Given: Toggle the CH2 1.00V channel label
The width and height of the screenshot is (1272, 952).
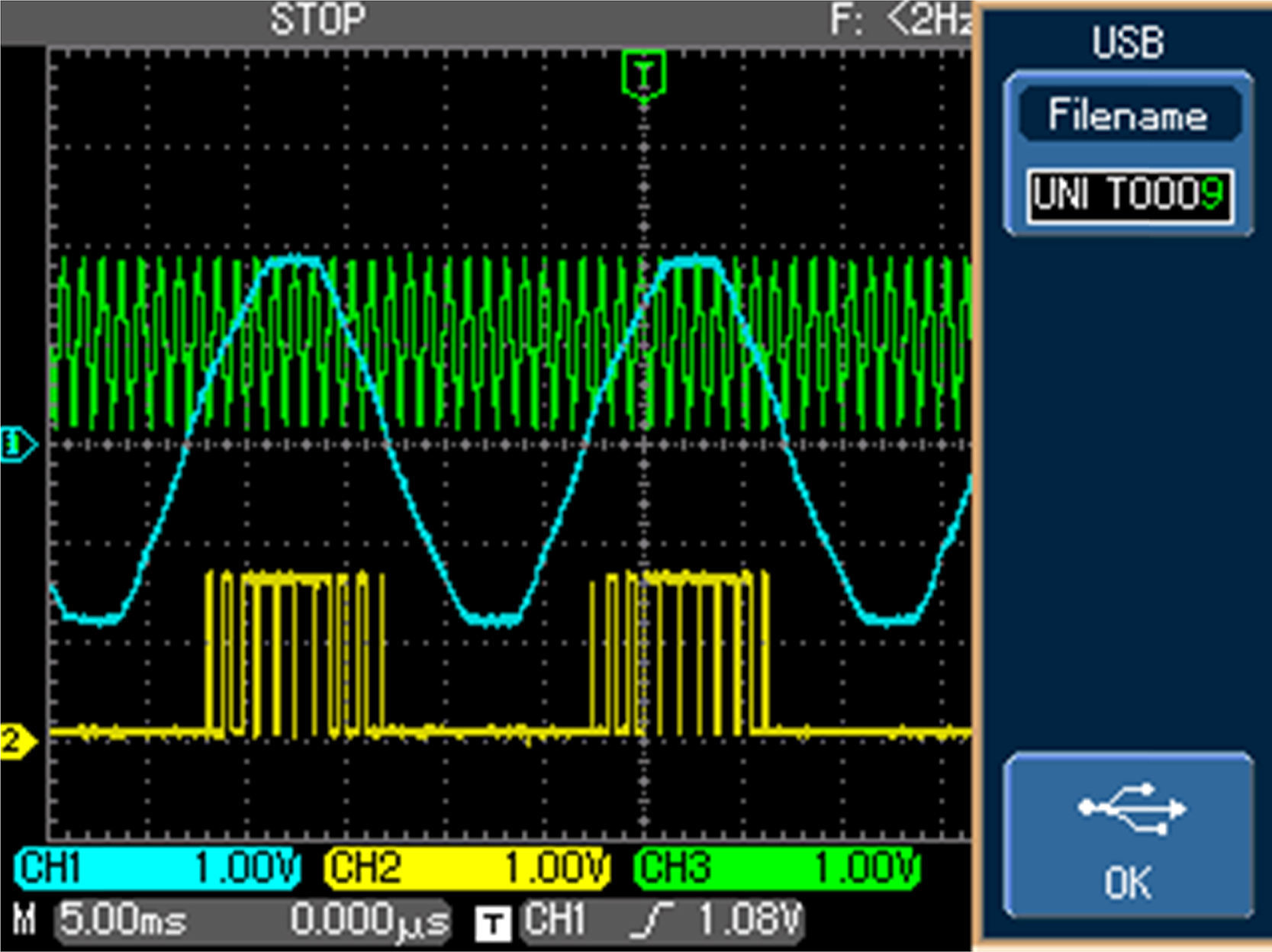Looking at the screenshot, I should point(468,869).
